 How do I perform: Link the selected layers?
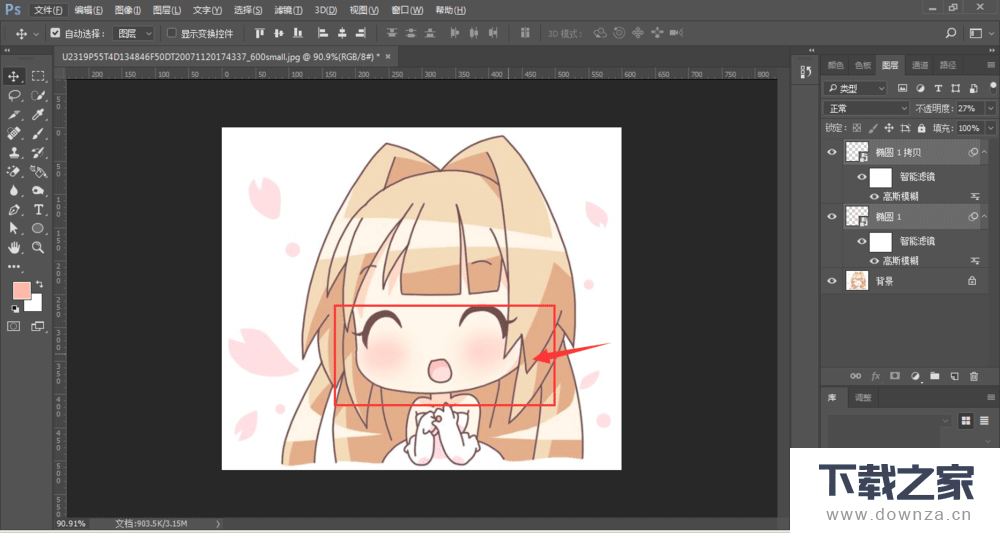tap(856, 376)
